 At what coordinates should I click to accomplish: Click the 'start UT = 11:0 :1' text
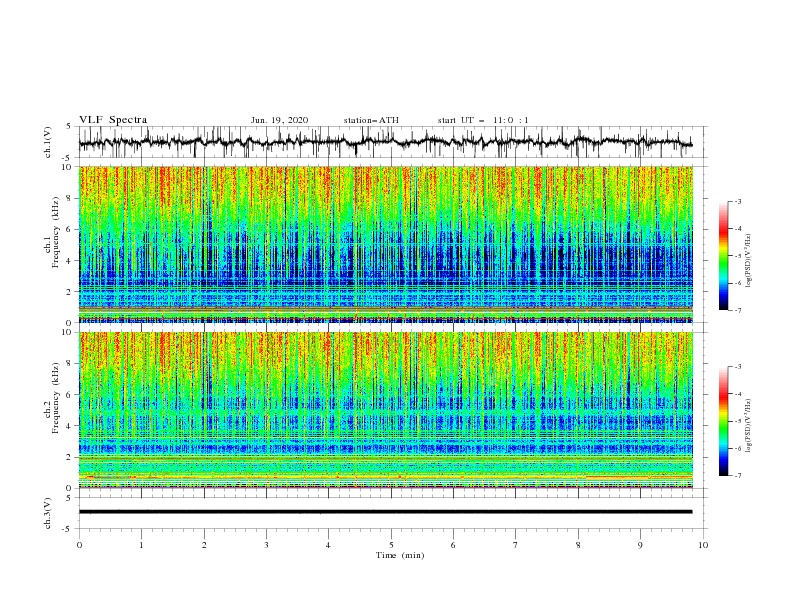point(483,120)
